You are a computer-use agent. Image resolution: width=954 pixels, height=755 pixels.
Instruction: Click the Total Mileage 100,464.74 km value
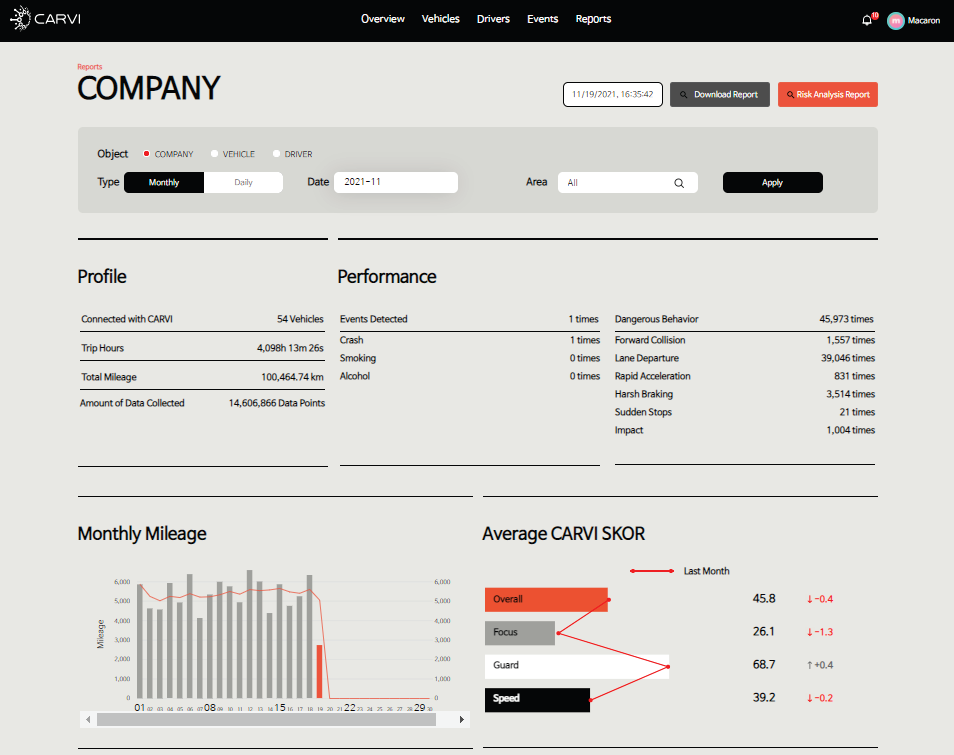click(x=292, y=377)
